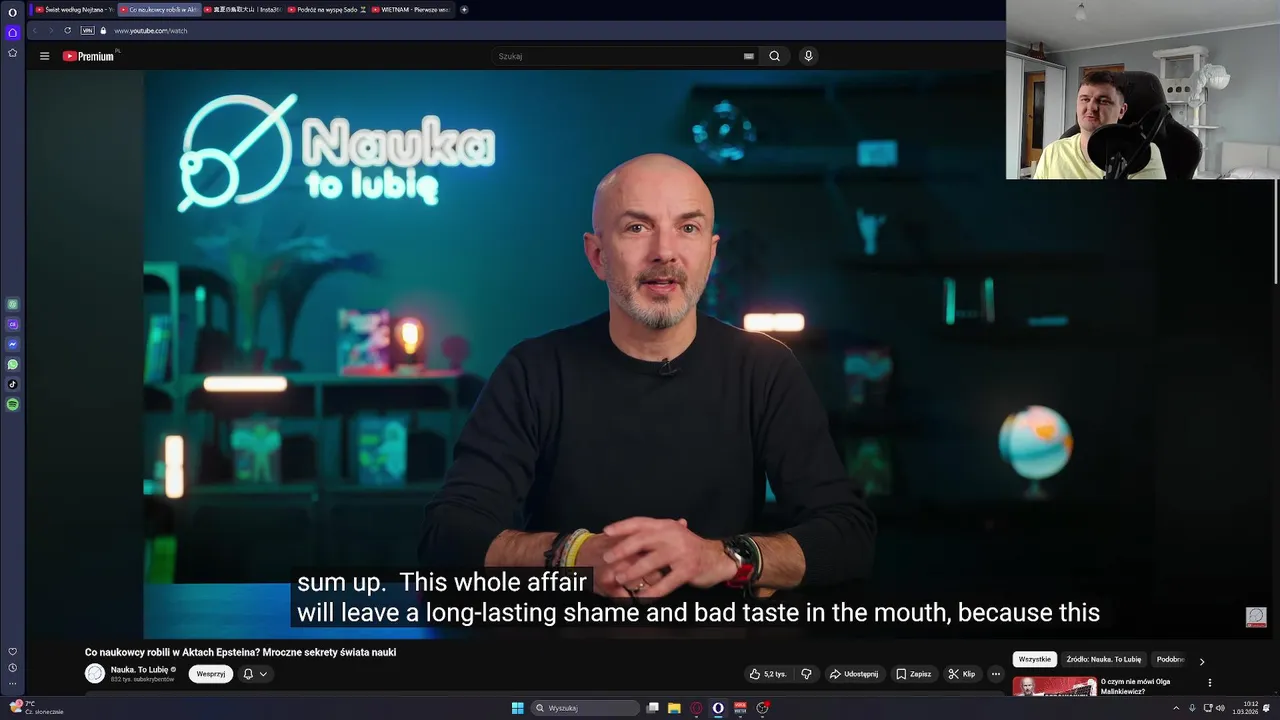Start voice search with microphone
1280x720 pixels.
click(808, 56)
